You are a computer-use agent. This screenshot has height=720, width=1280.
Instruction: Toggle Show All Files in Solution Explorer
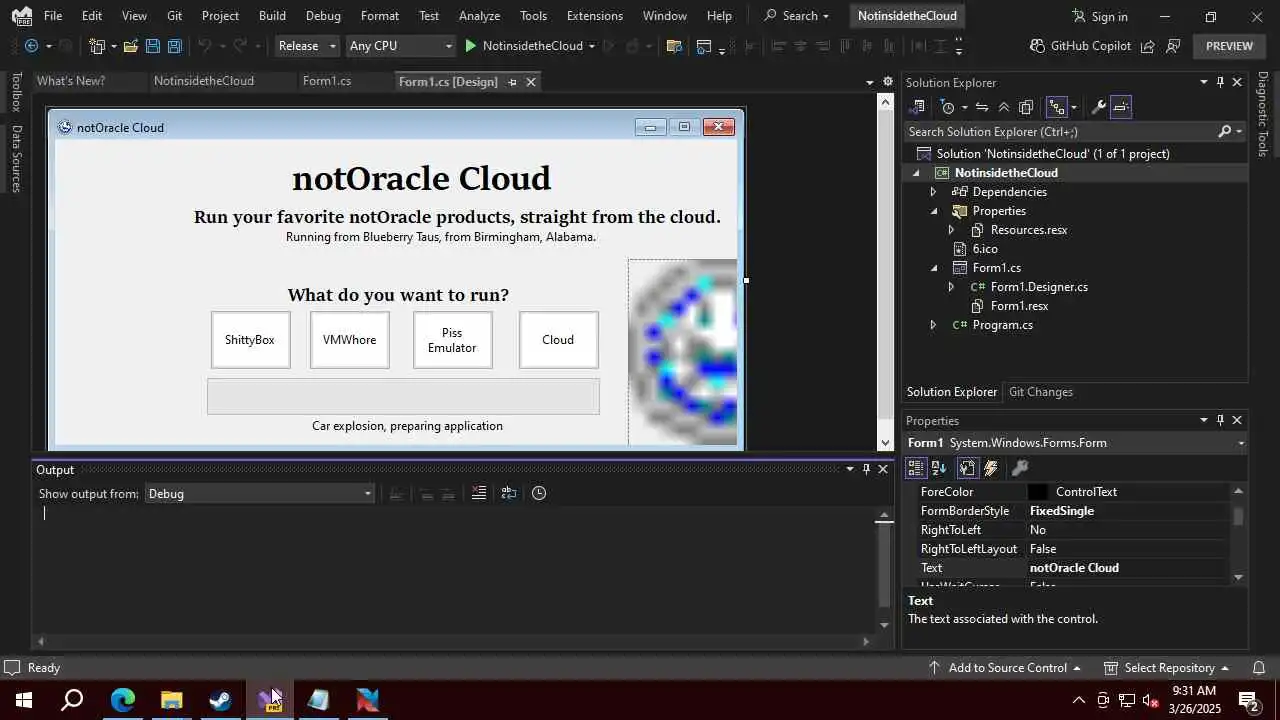point(1026,107)
